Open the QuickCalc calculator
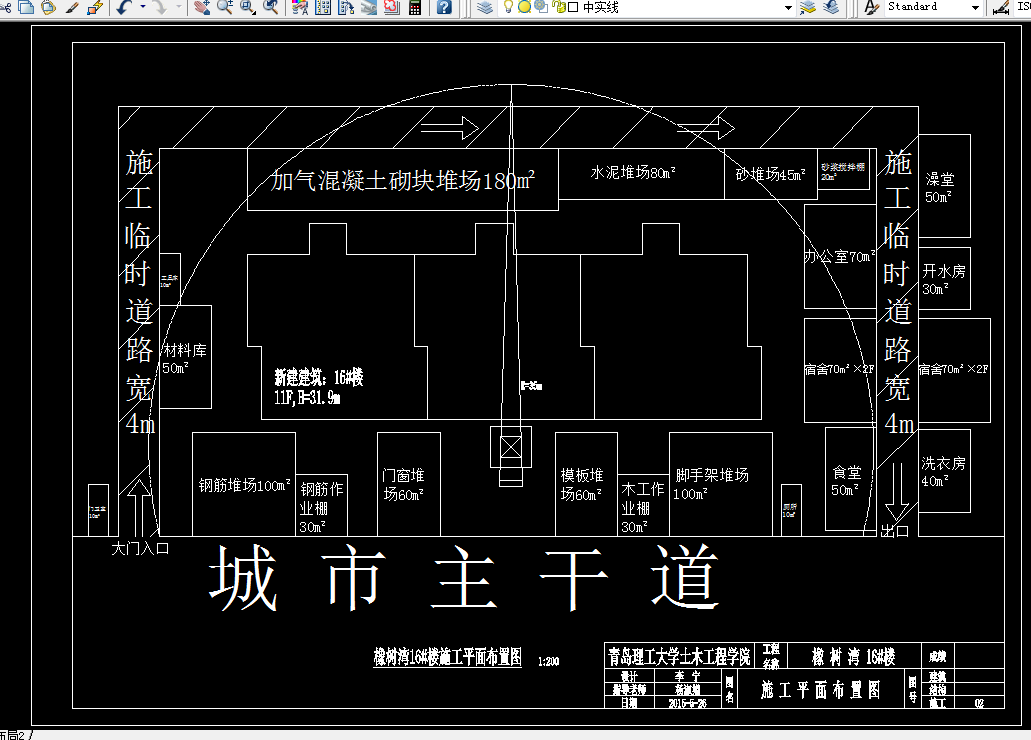 tap(414, 8)
